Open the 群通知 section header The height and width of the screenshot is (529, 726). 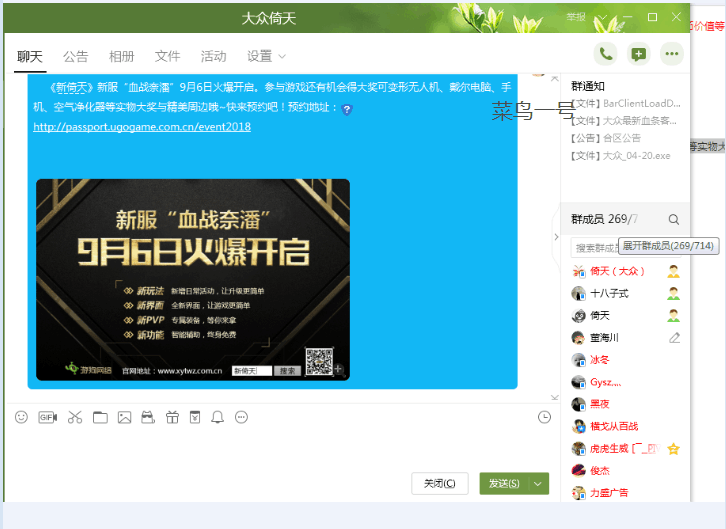(588, 86)
